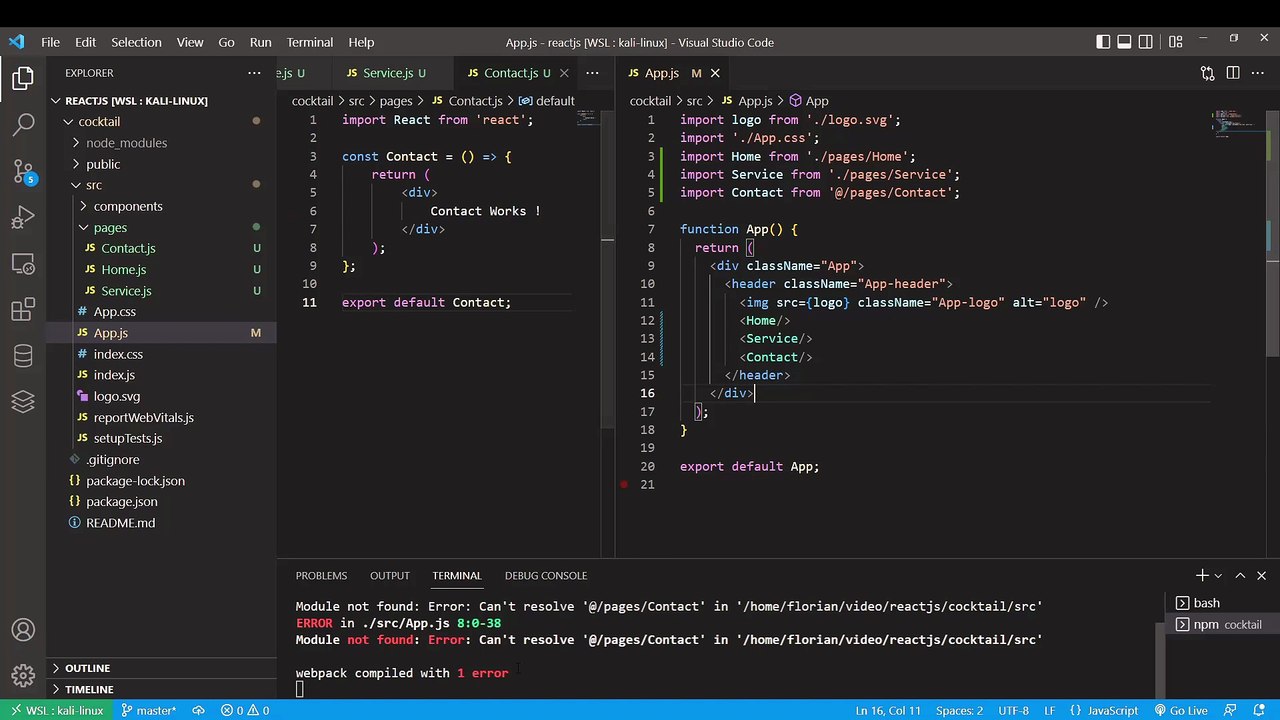Customize layout icon in title bar

tap(1176, 42)
